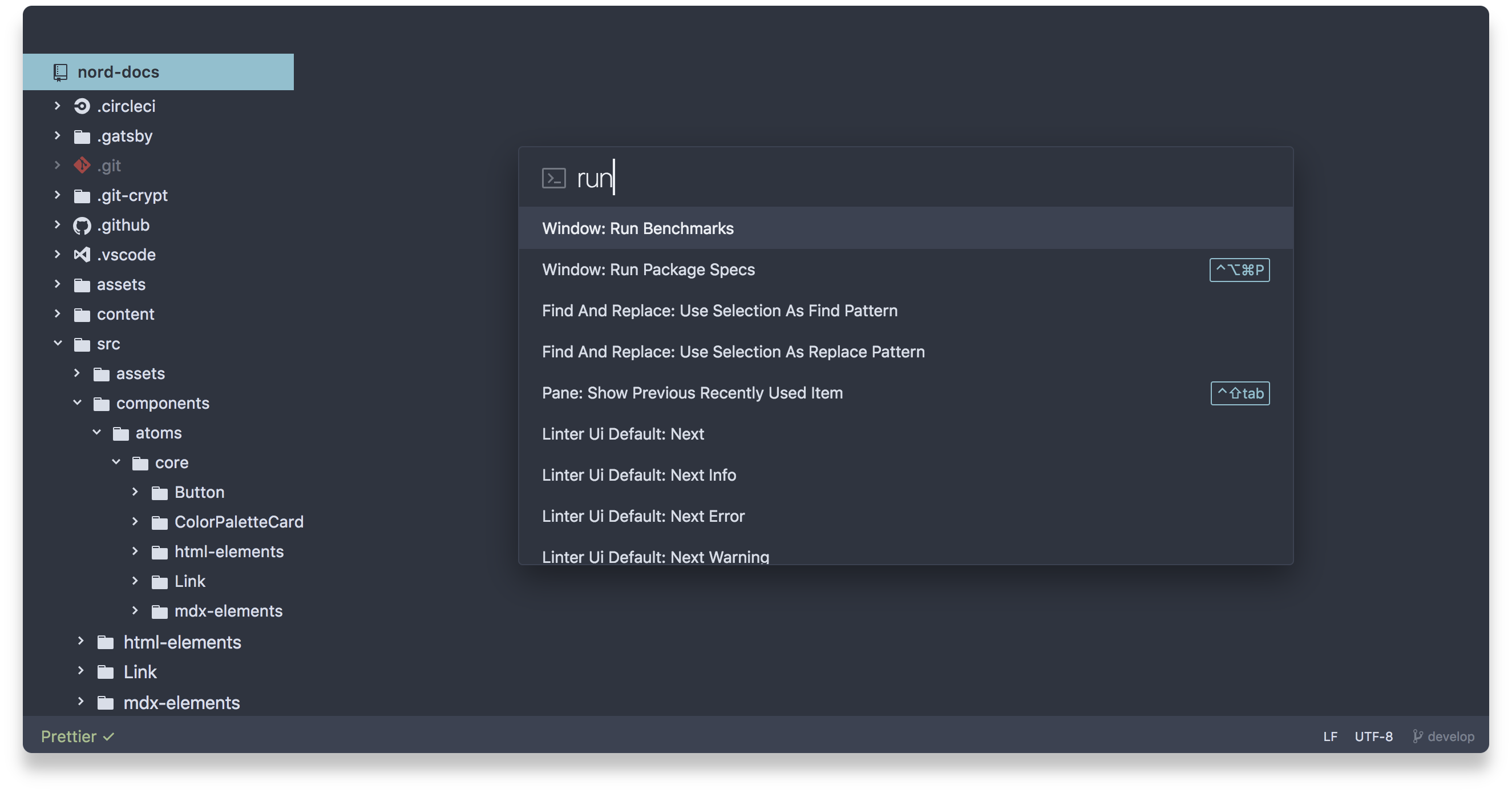This screenshot has width=1512, height=793.
Task: Click the UTF-8 encoding indicator
Action: 1373,736
